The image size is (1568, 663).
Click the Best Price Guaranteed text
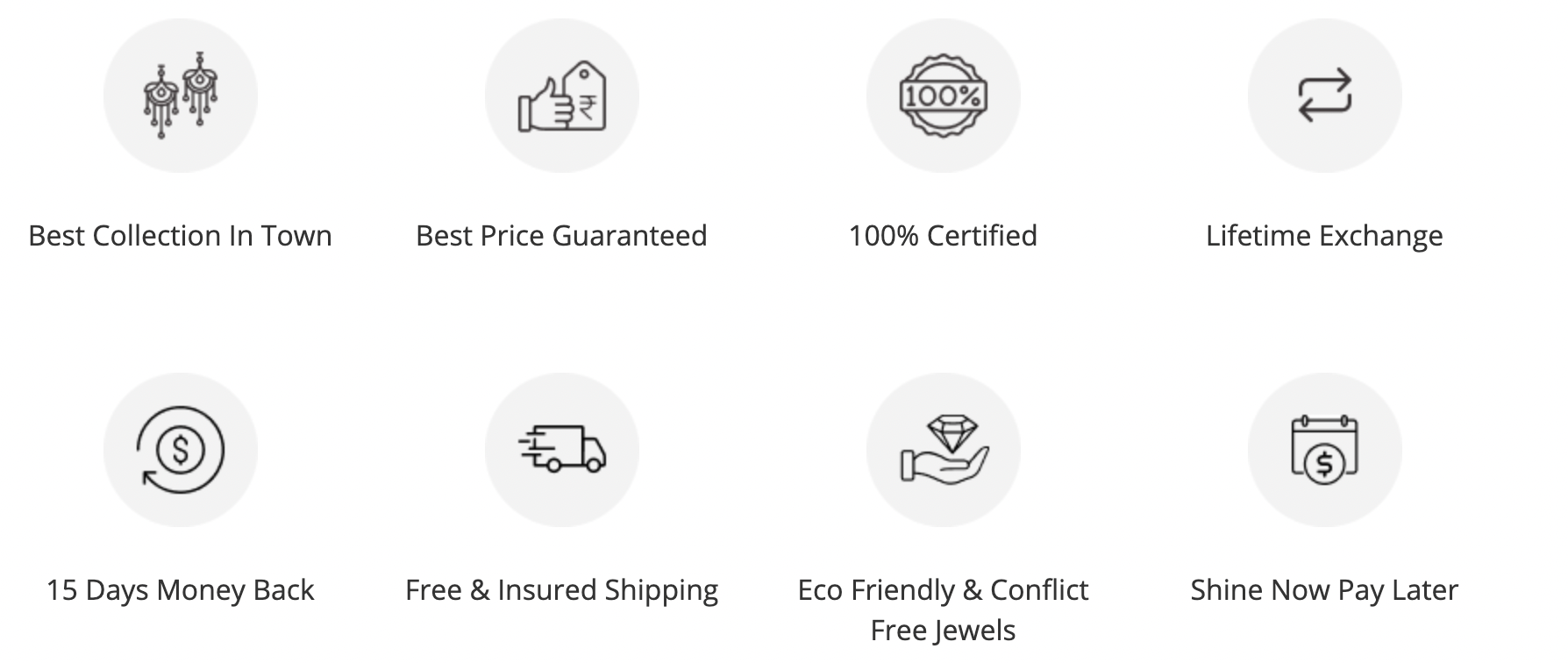tap(561, 236)
